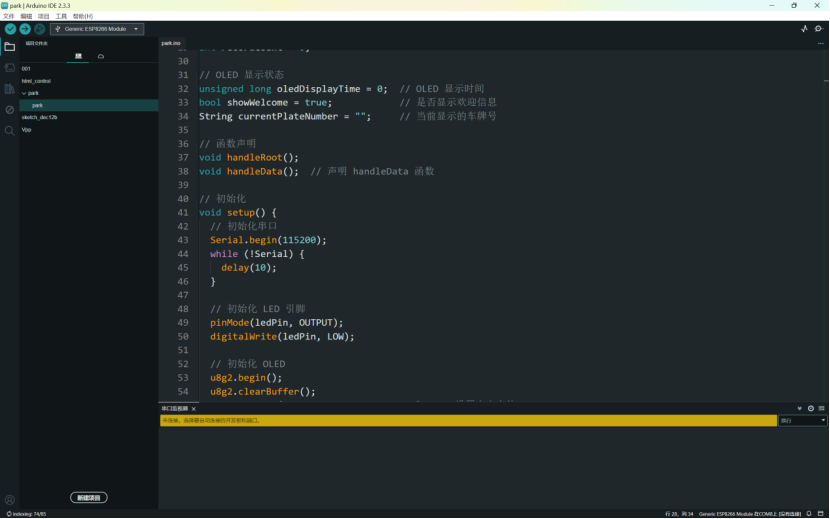The image size is (830, 519).
Task: Restore down the Arduino IDE window
Action: 794,5
